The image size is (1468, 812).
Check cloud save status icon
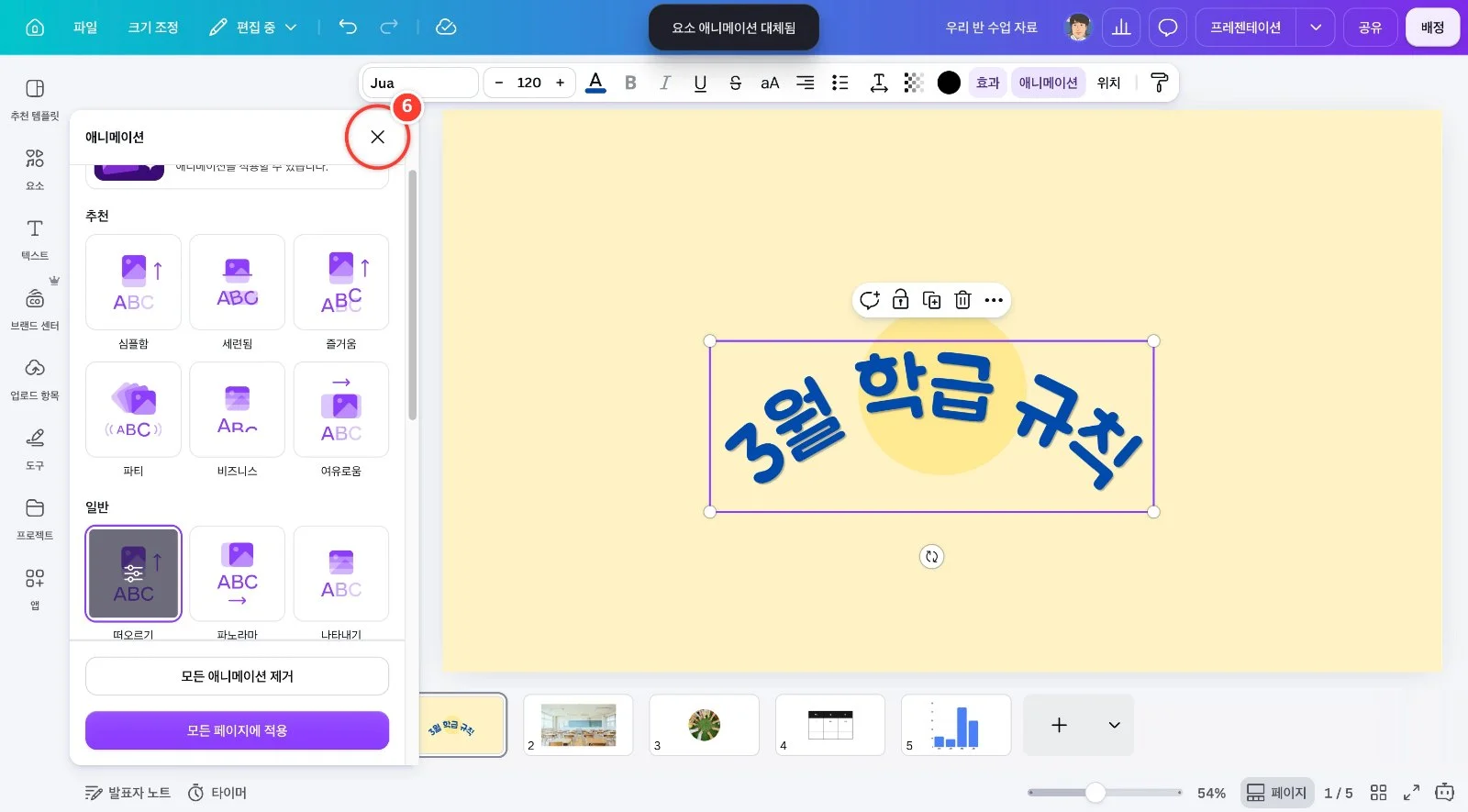446,28
